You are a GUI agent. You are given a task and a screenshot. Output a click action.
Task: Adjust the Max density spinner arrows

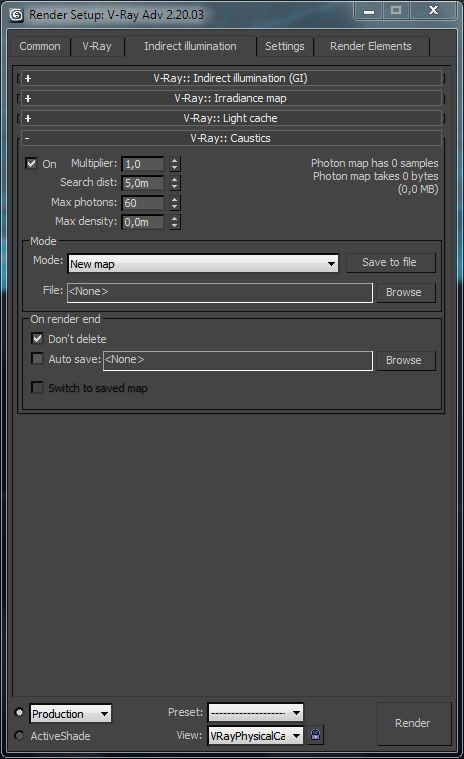[175, 222]
